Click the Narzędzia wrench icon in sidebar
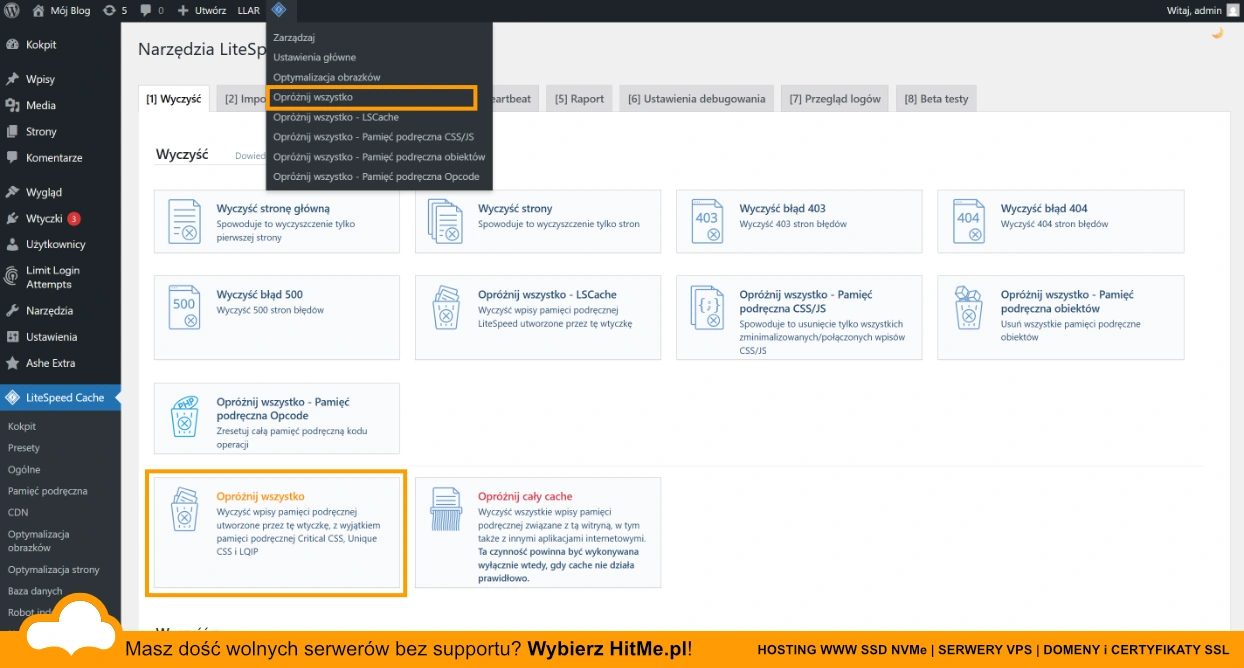 click(13, 310)
